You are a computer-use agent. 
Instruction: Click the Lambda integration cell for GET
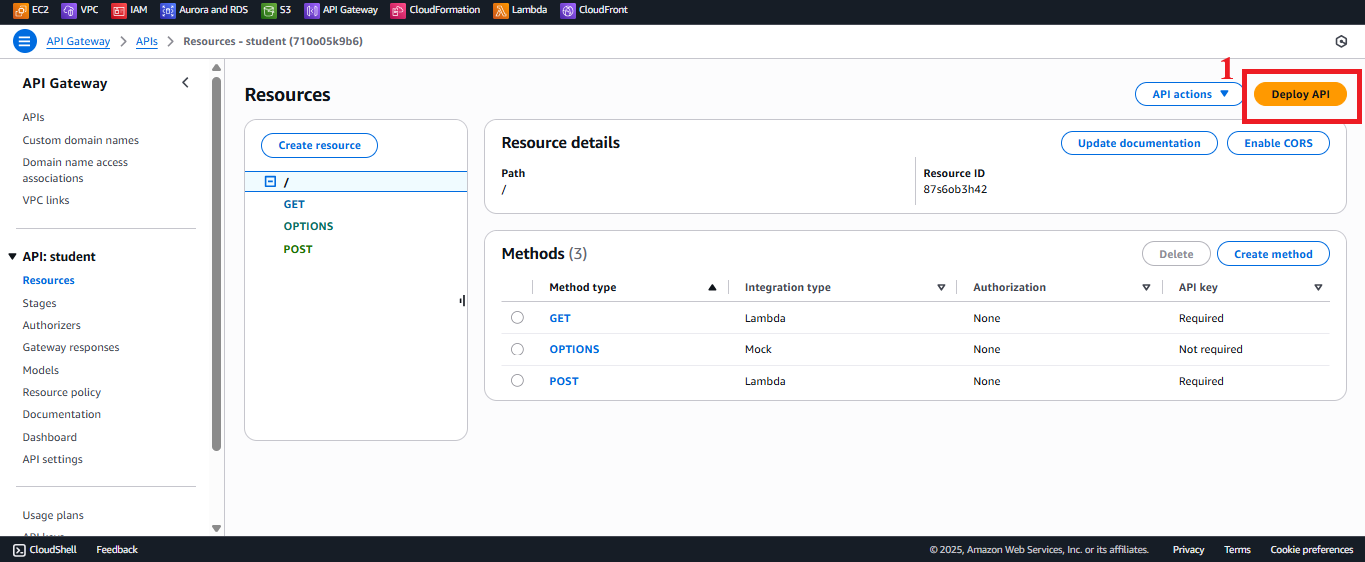(765, 318)
